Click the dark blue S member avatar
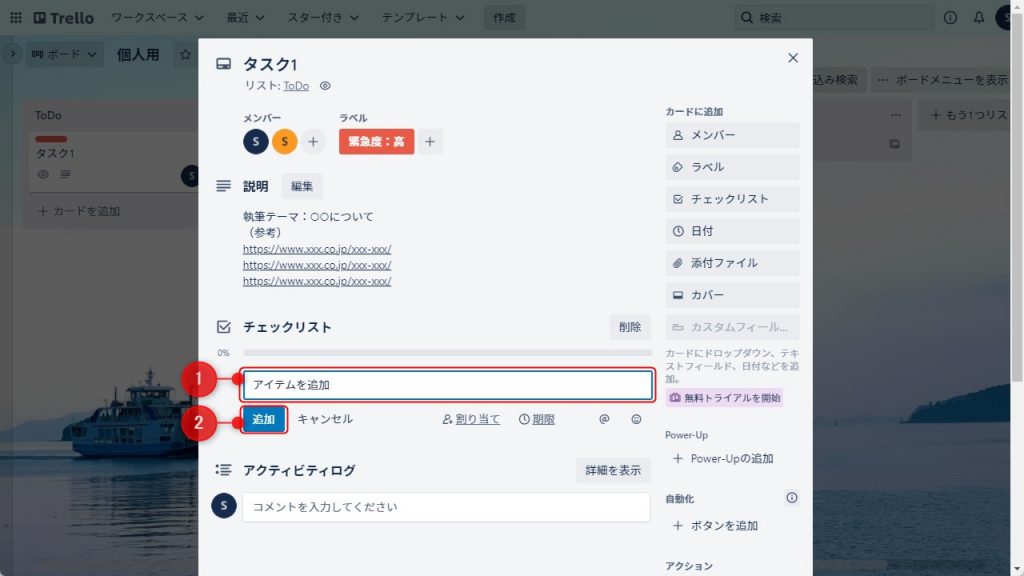 pos(256,142)
